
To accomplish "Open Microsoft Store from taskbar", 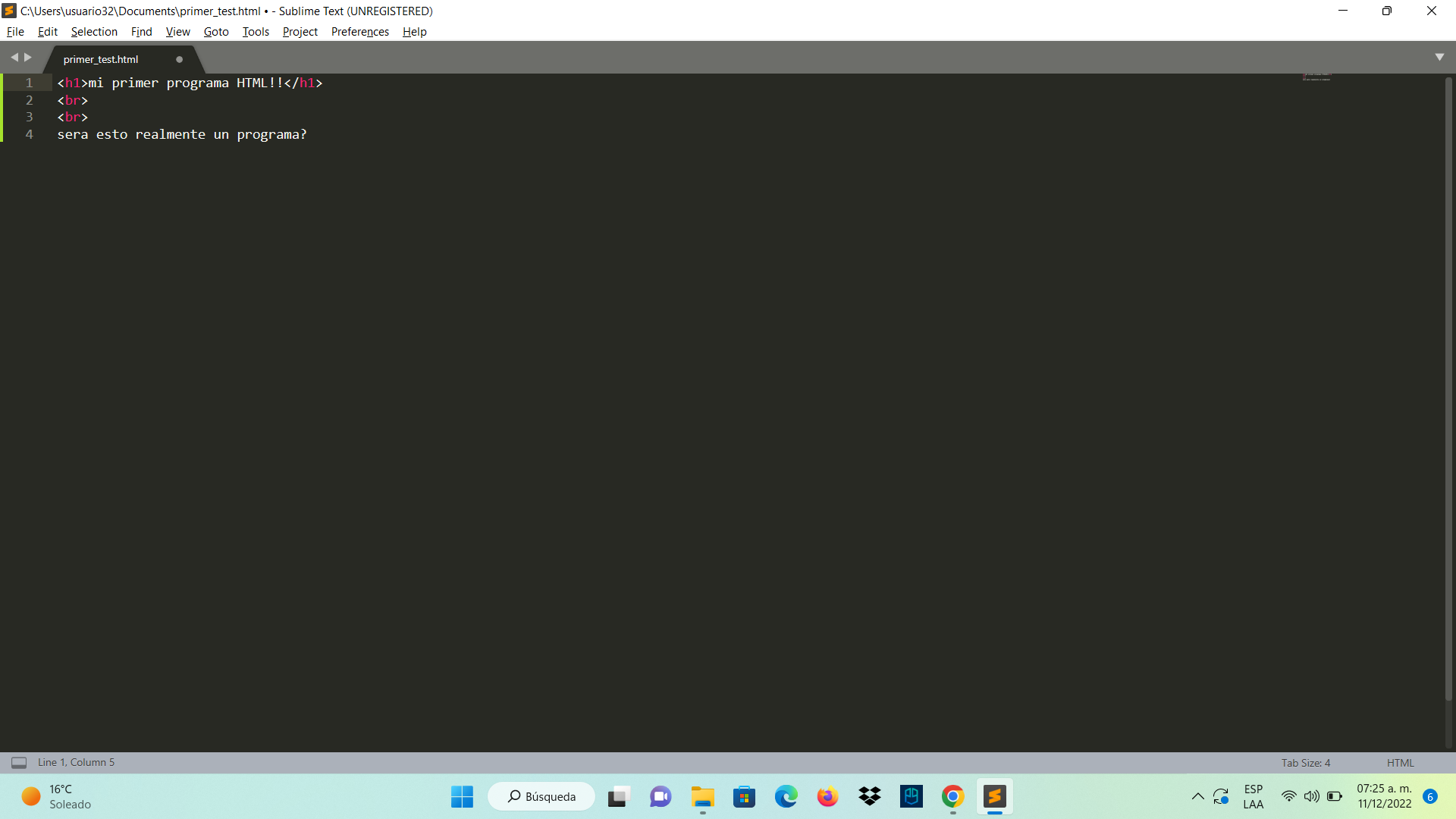I will tap(744, 796).
